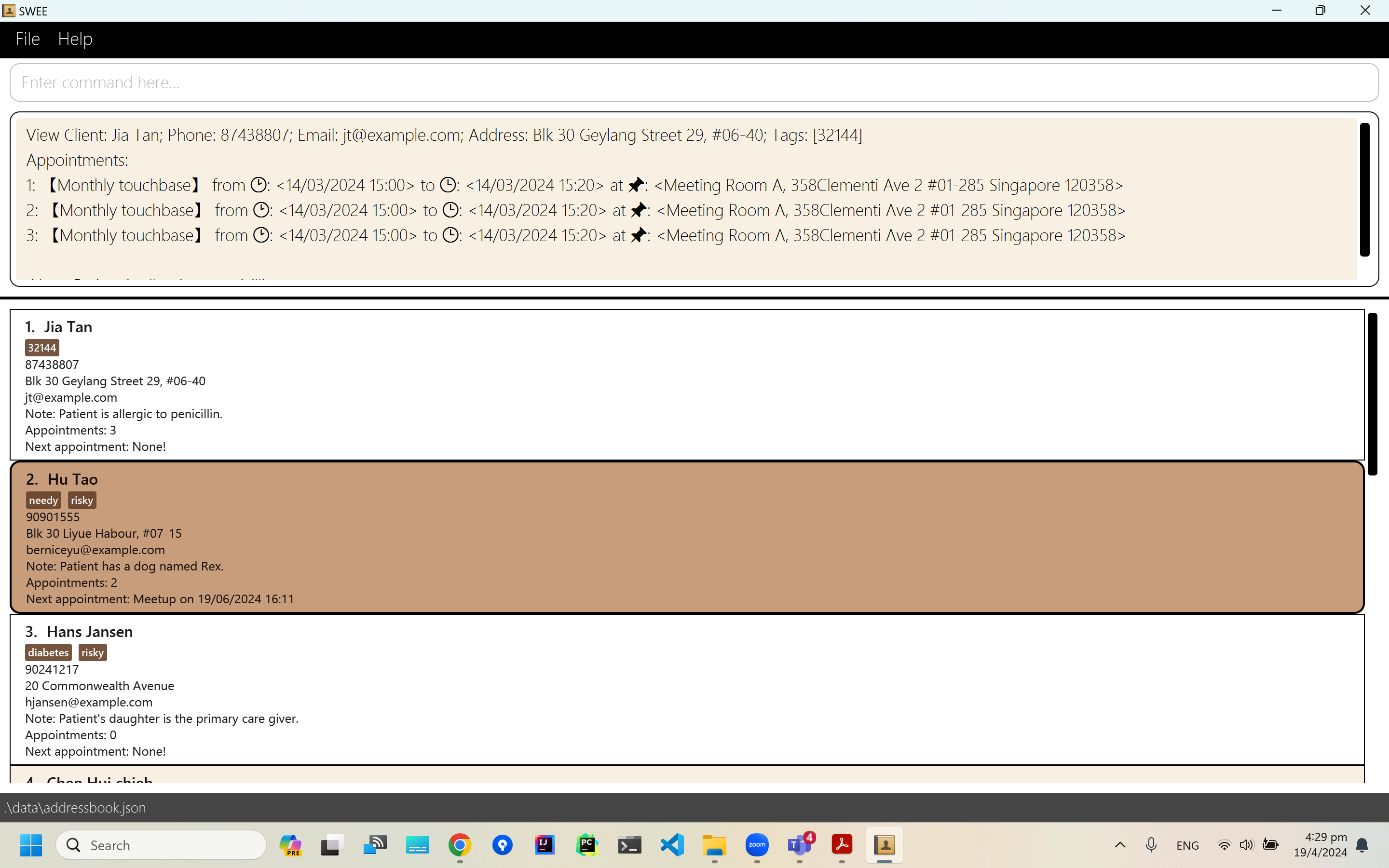Click the Windows Start button
The width and height of the screenshot is (1389, 868).
point(31,845)
